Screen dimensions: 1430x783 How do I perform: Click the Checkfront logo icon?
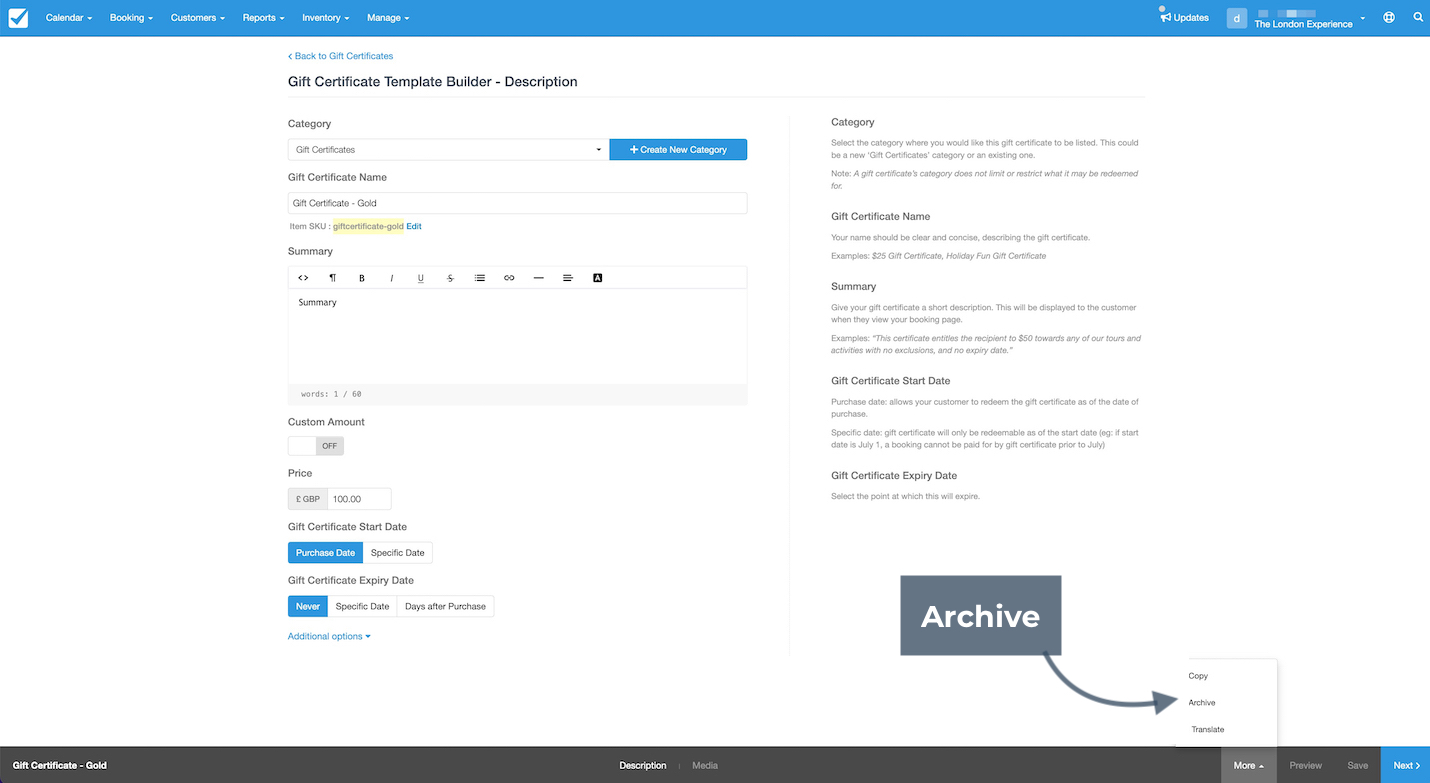[x=18, y=18]
